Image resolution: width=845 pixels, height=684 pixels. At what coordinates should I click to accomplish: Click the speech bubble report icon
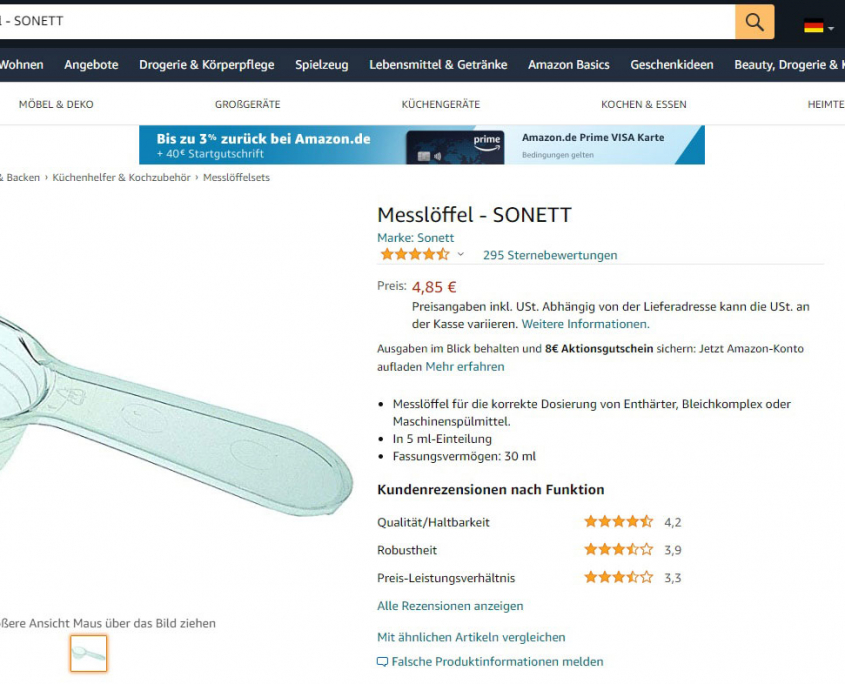click(382, 662)
